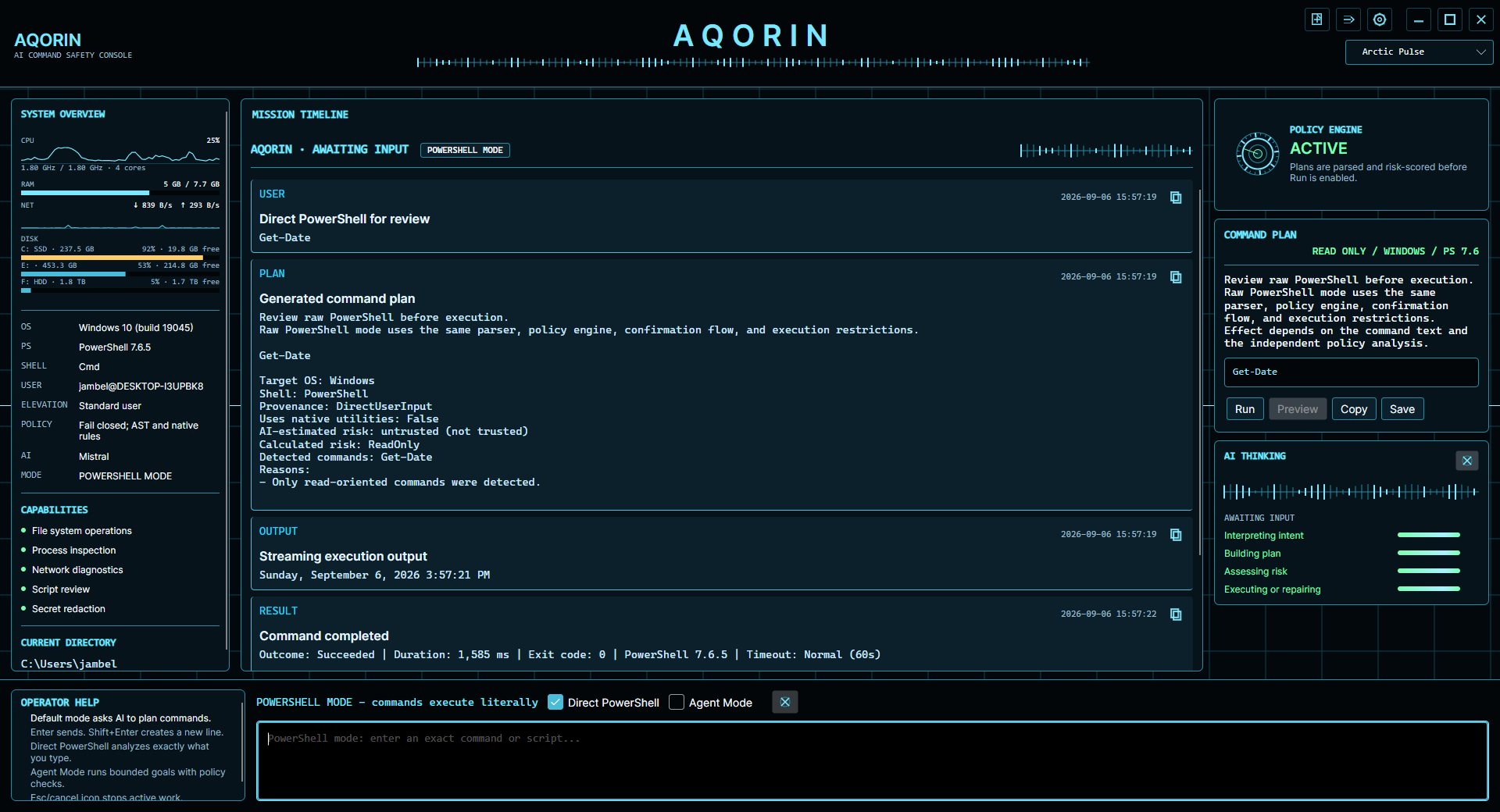Click the Policy Engine radar icon
Viewport: 1500px width, 812px height.
1258,154
